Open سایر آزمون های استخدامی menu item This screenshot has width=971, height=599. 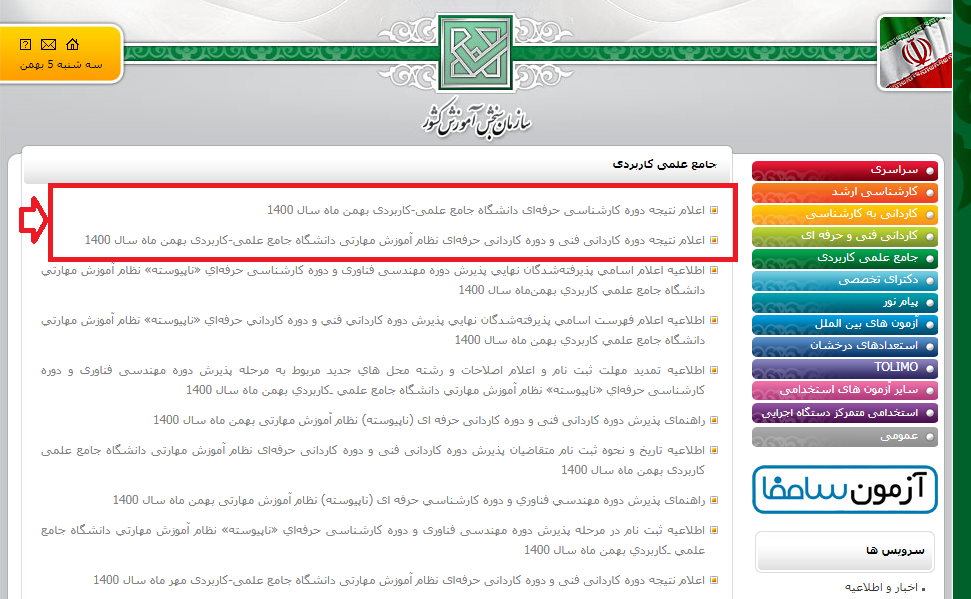[x=845, y=390]
